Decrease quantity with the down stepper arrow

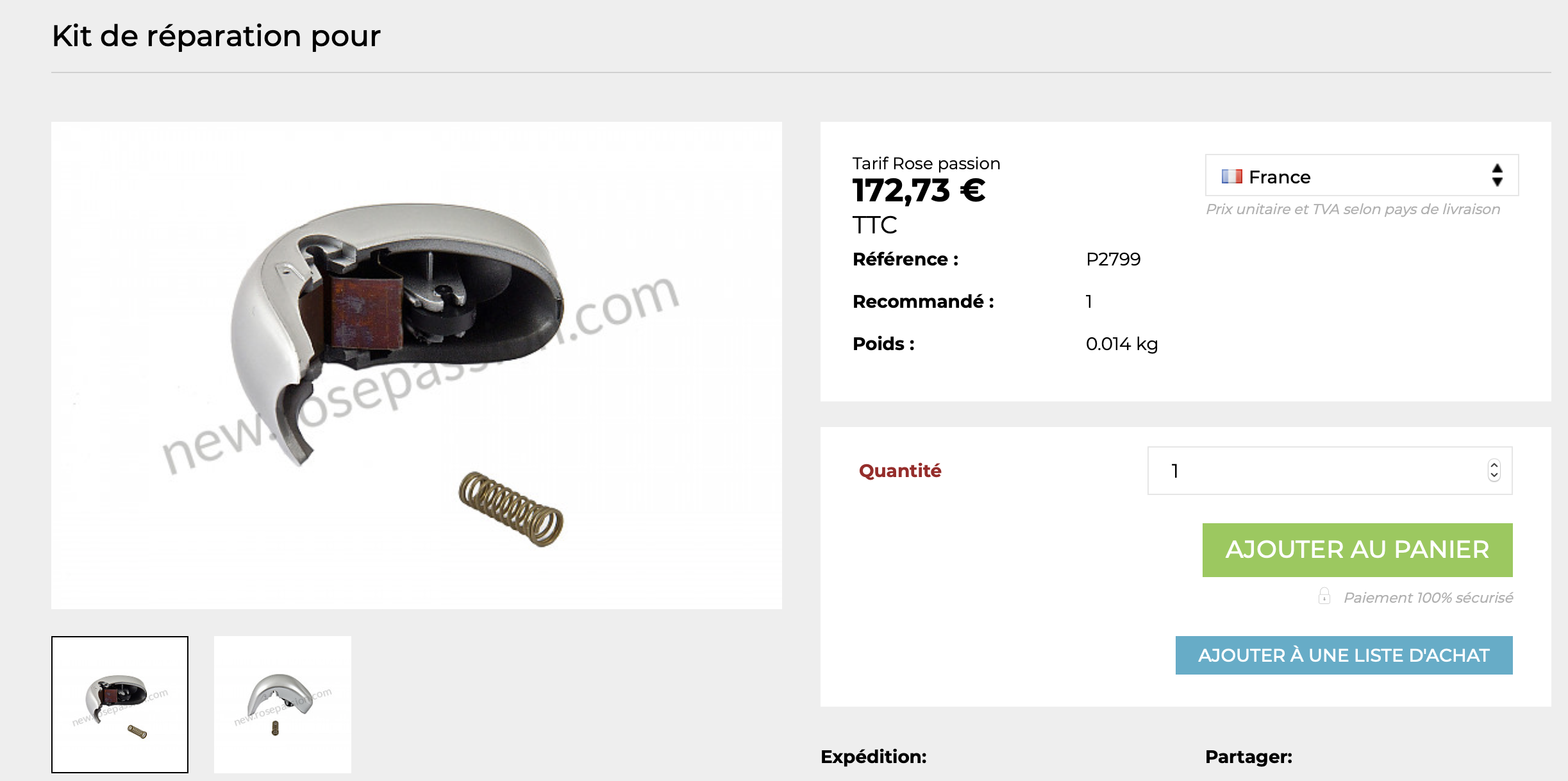(x=1494, y=476)
